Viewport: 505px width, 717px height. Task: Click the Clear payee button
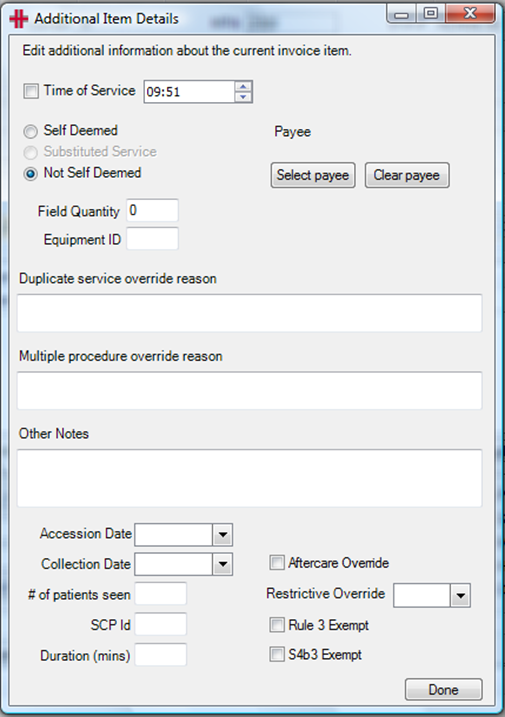pos(407,175)
